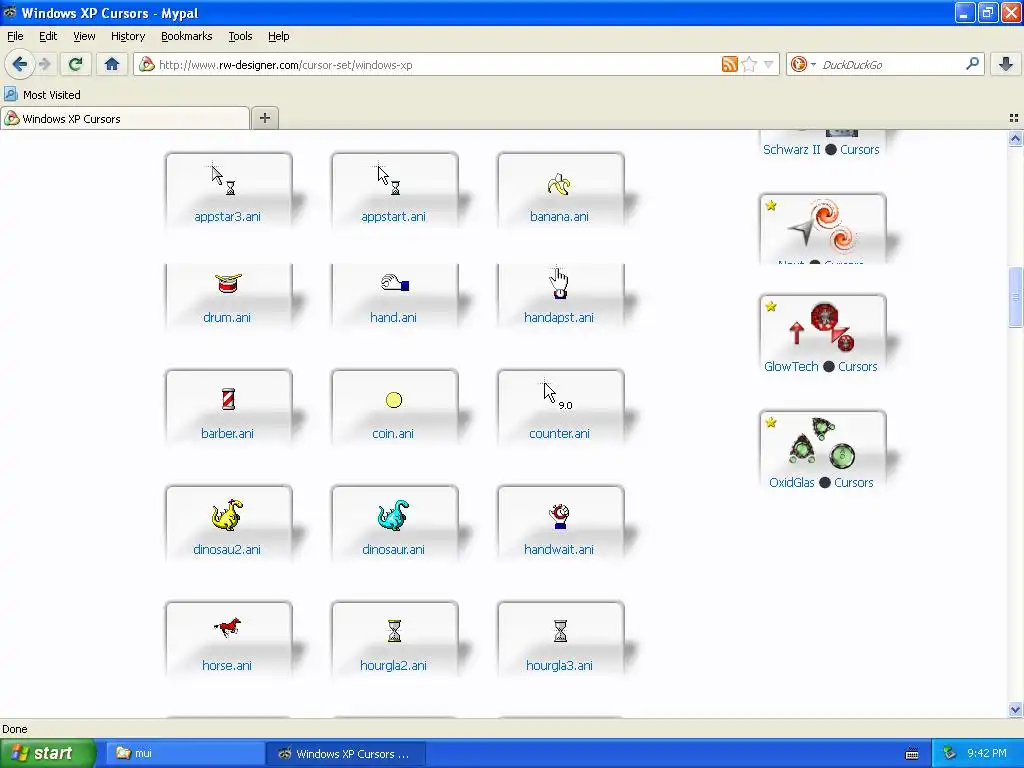Click the search magnifier icon
The width and height of the screenshot is (1024, 768).
click(x=972, y=63)
